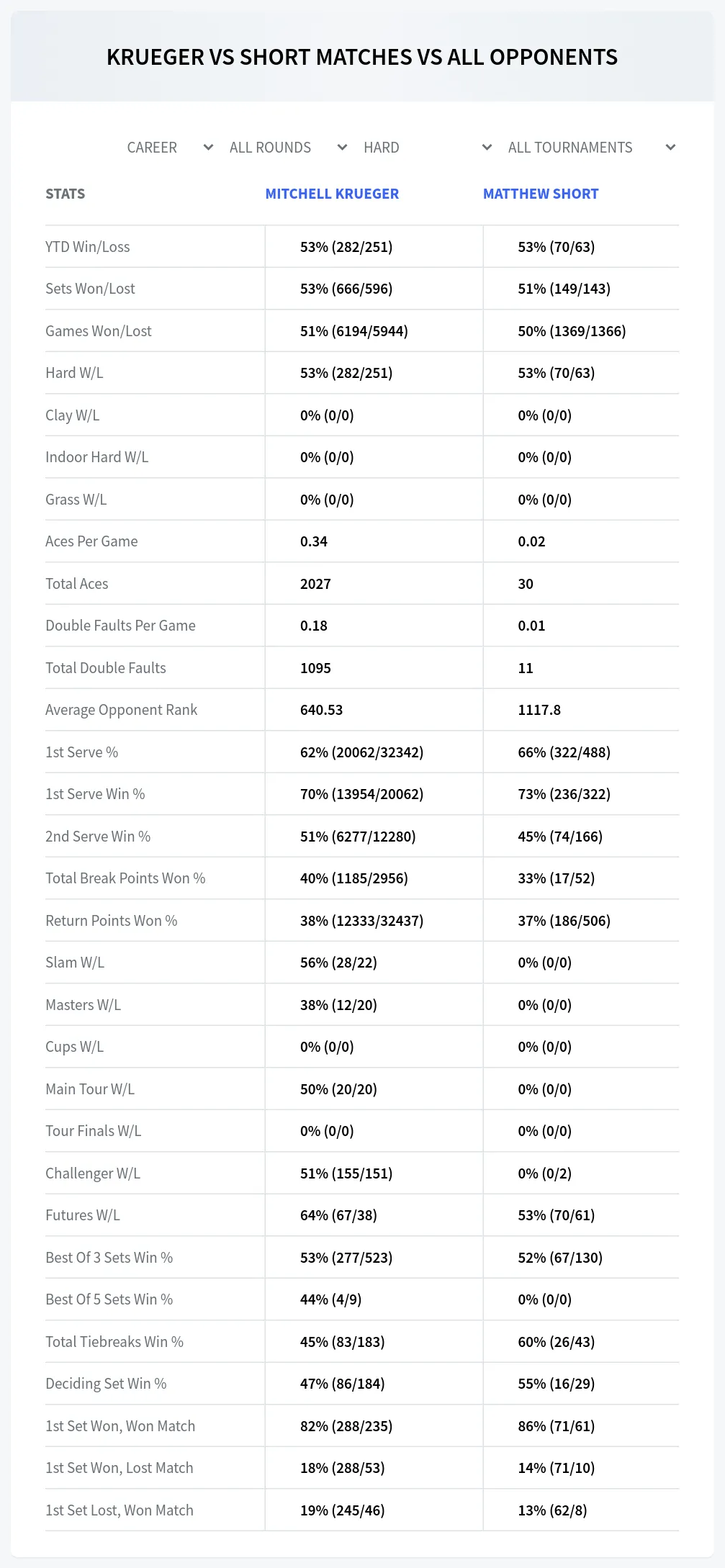Expand the ALL ROUNDS dropdown
The width and height of the screenshot is (725, 1568).
point(286,148)
